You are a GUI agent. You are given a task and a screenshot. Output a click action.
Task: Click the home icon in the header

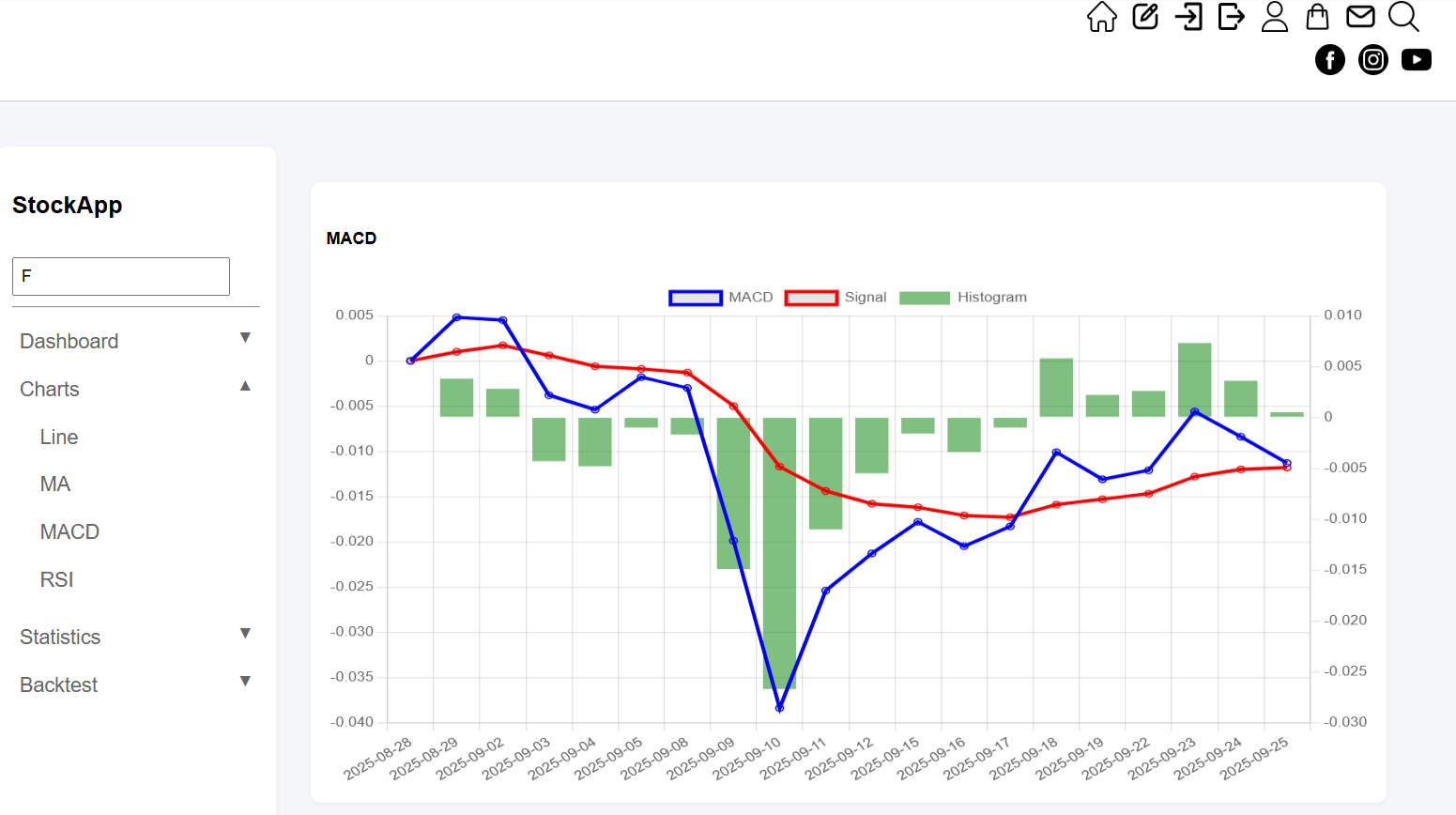tap(1102, 17)
